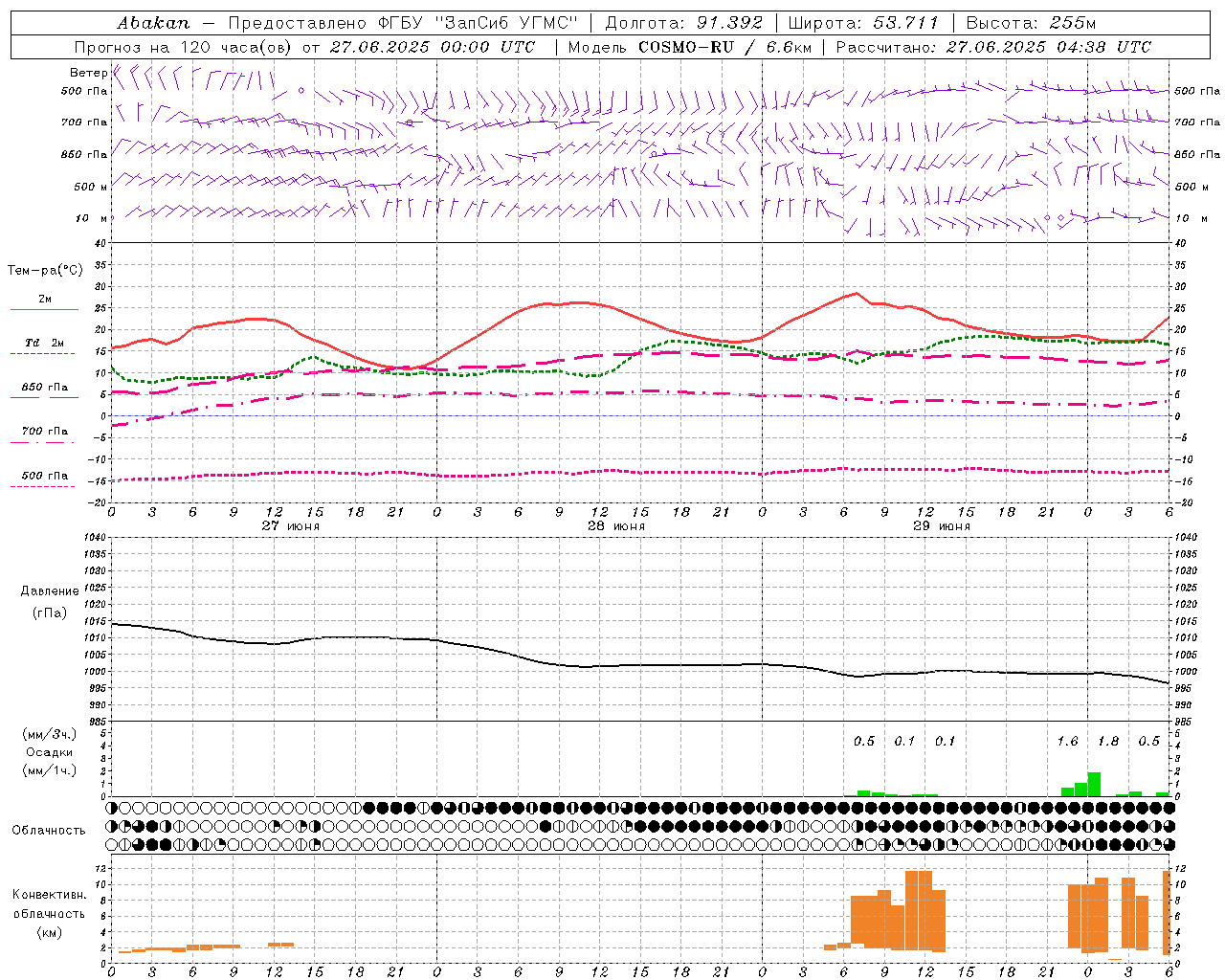Screen dimensions: 1225x980
Task: Click the 'Долгота: 91.392' longitude value
Action: click(x=684, y=23)
